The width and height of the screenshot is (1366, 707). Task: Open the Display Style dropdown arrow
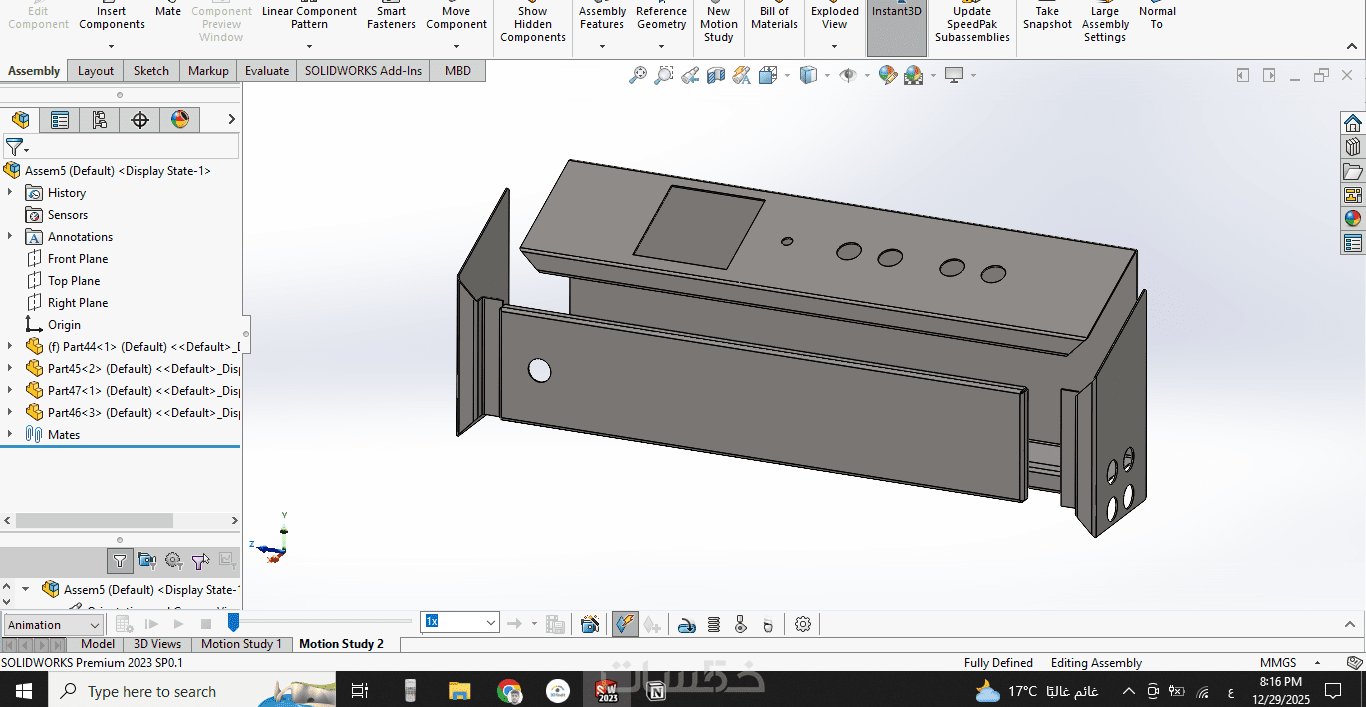[827, 76]
